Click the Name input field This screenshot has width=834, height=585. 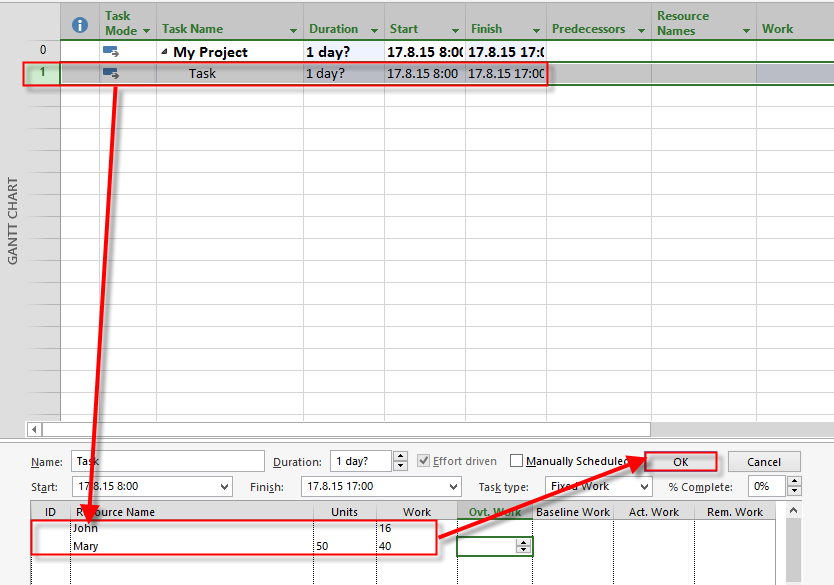coord(167,461)
